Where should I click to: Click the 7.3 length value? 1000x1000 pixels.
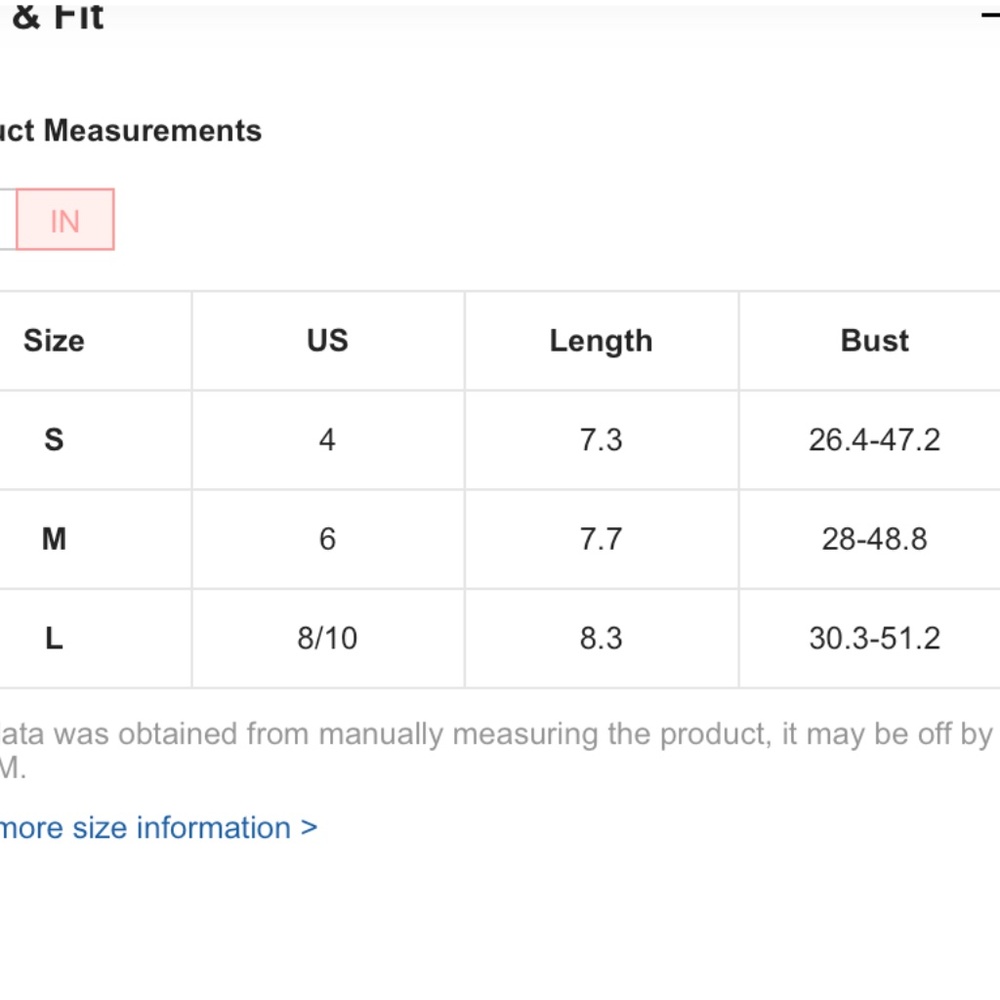click(601, 439)
